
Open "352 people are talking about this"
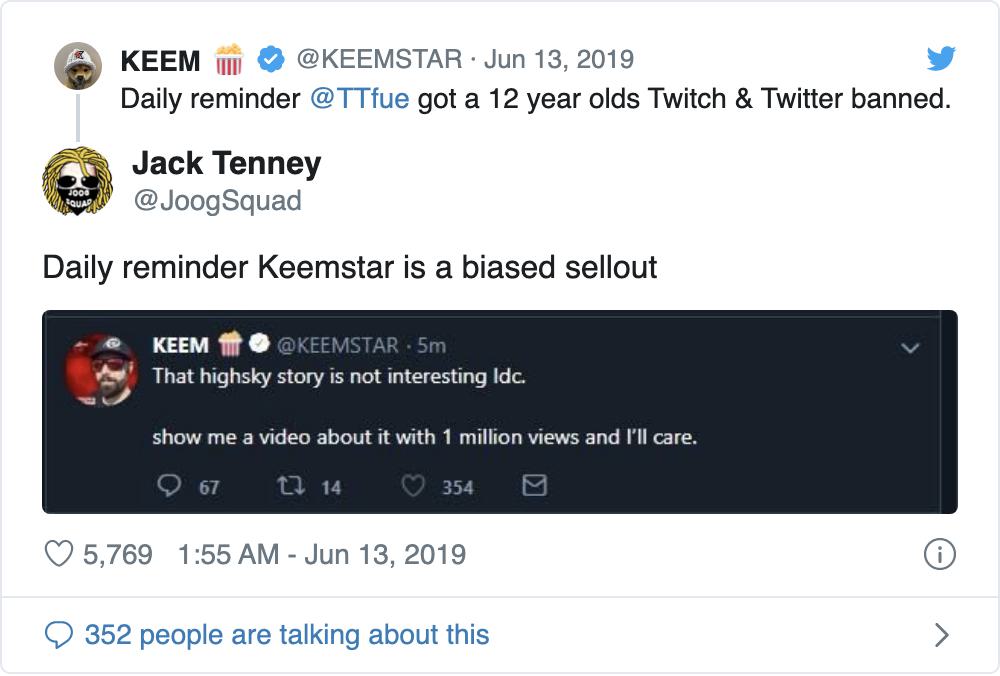point(286,634)
